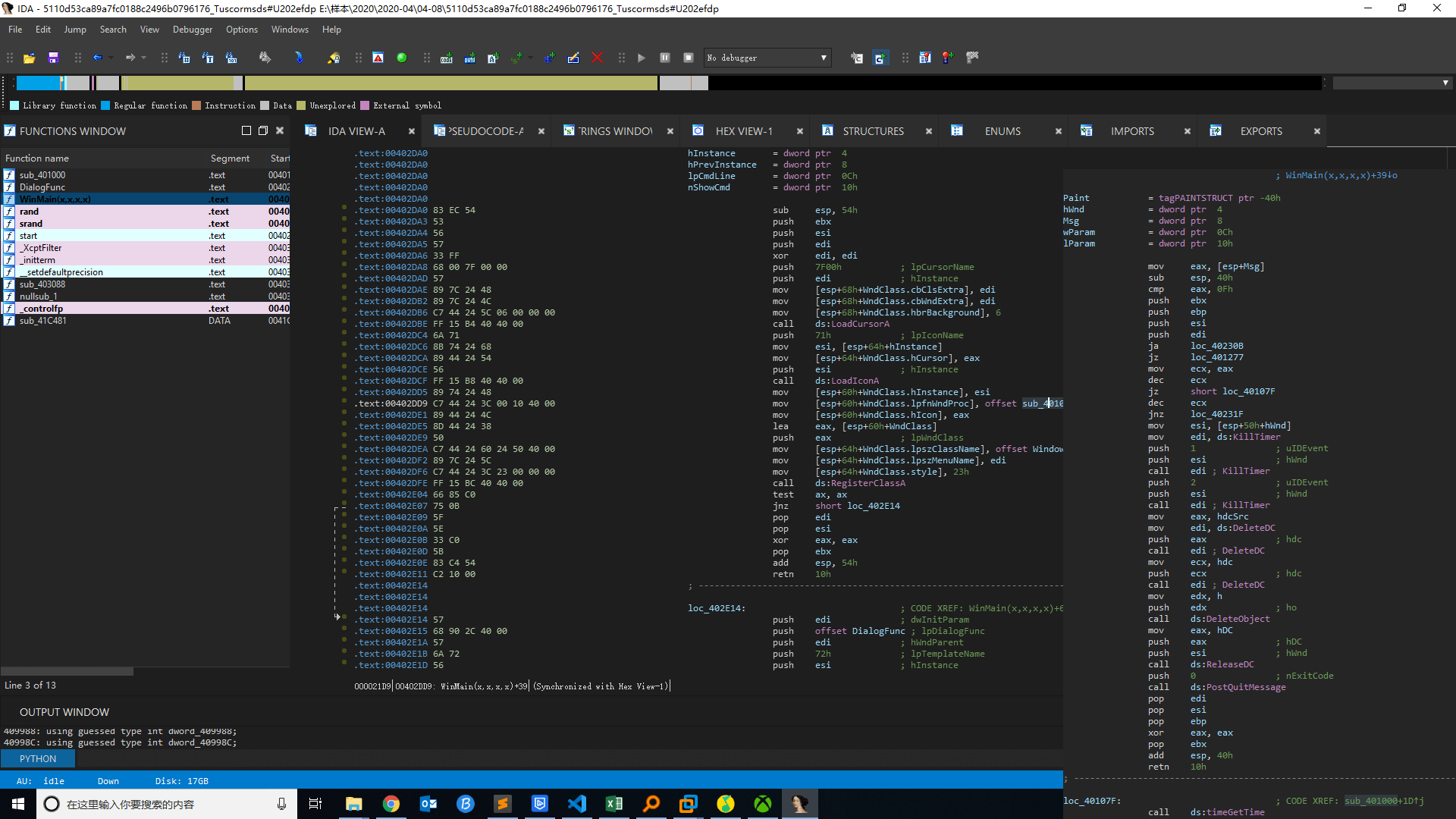Select the __setdefaultprecision function row
Viewport: 1456px width, 819px height.
[146, 272]
